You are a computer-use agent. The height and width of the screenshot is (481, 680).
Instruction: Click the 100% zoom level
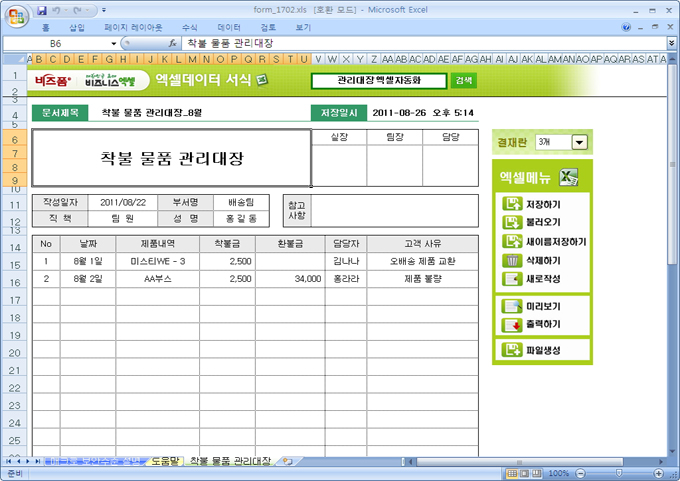559,473
